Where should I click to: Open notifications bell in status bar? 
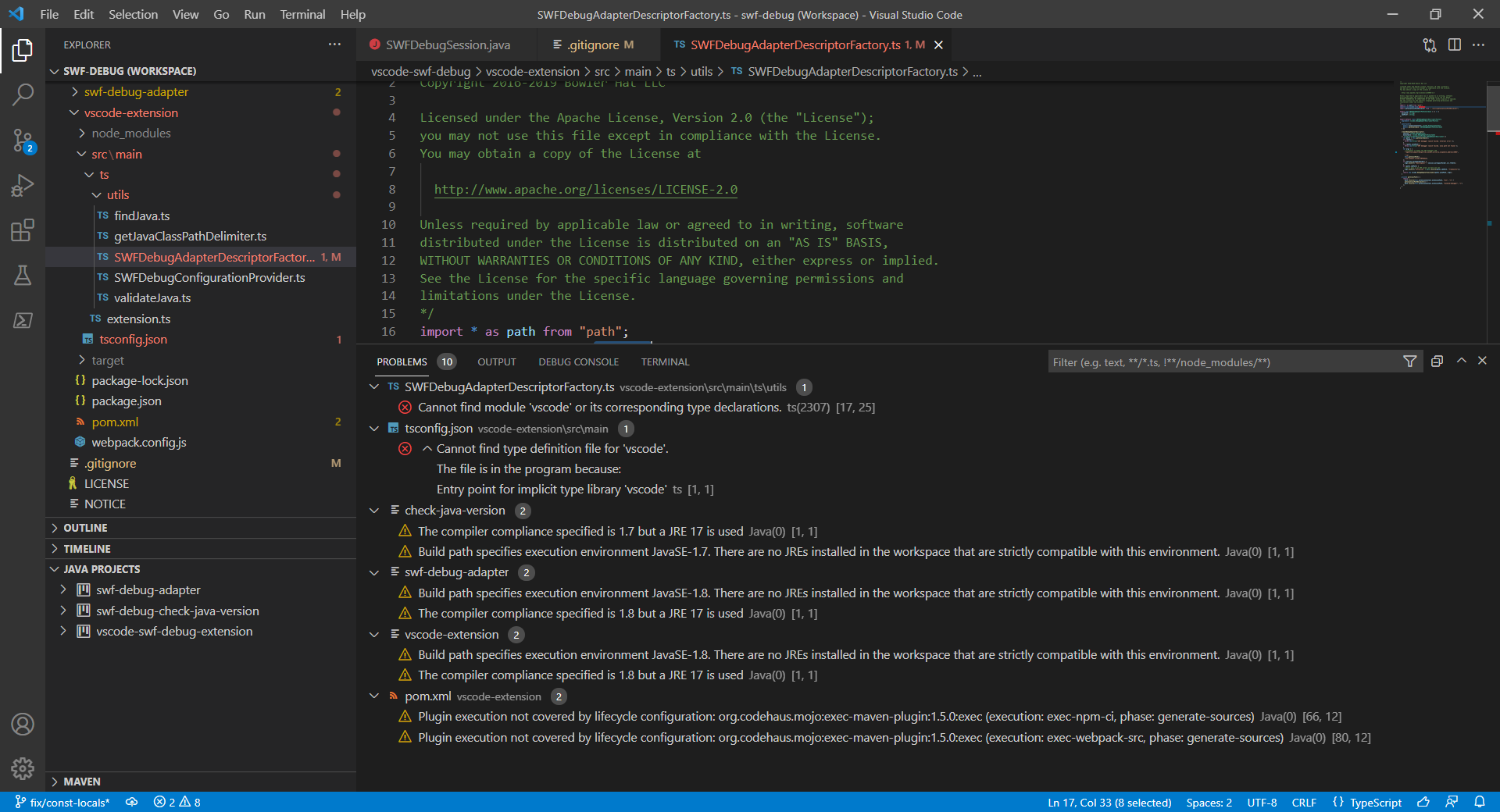[x=1480, y=803]
